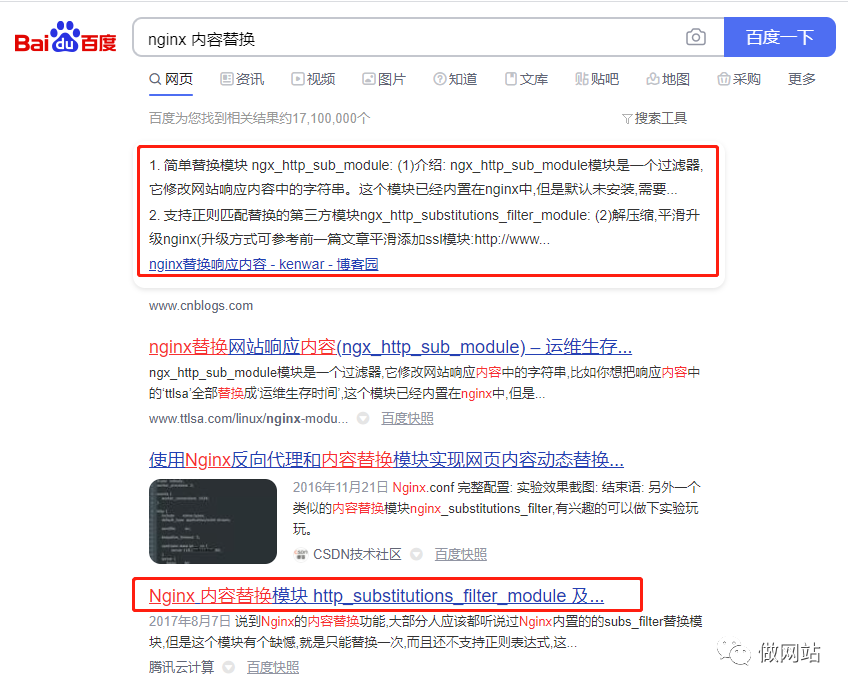This screenshot has width=848, height=690.
Task: Click the CSDN技术社区 source label
Action: point(357,555)
